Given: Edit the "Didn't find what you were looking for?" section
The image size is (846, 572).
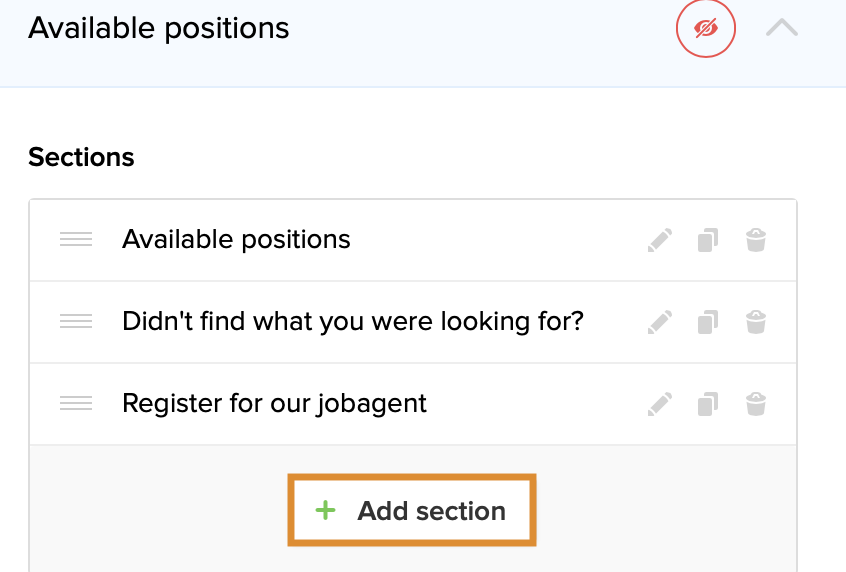Looking at the screenshot, I should [660, 322].
